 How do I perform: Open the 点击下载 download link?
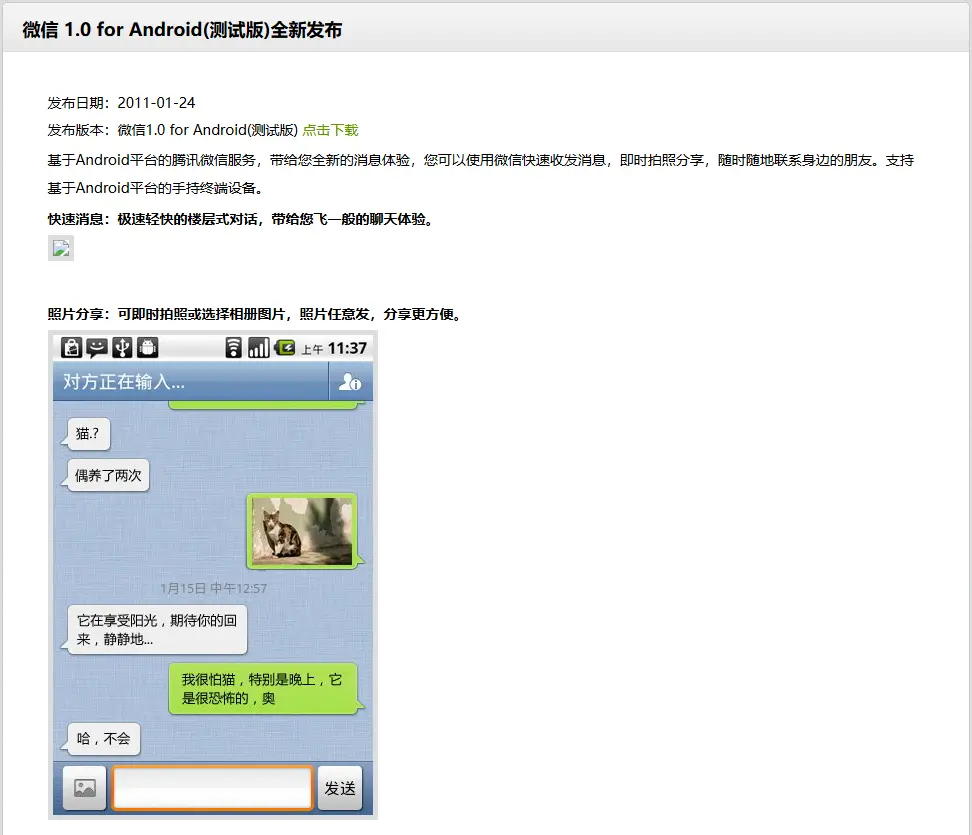click(330, 130)
